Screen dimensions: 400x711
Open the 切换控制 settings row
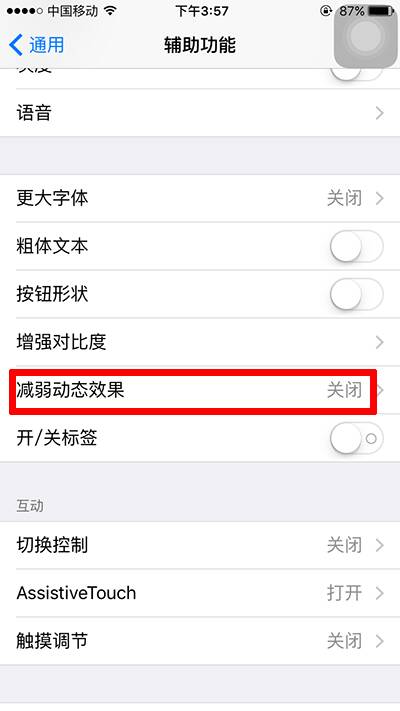[200, 545]
